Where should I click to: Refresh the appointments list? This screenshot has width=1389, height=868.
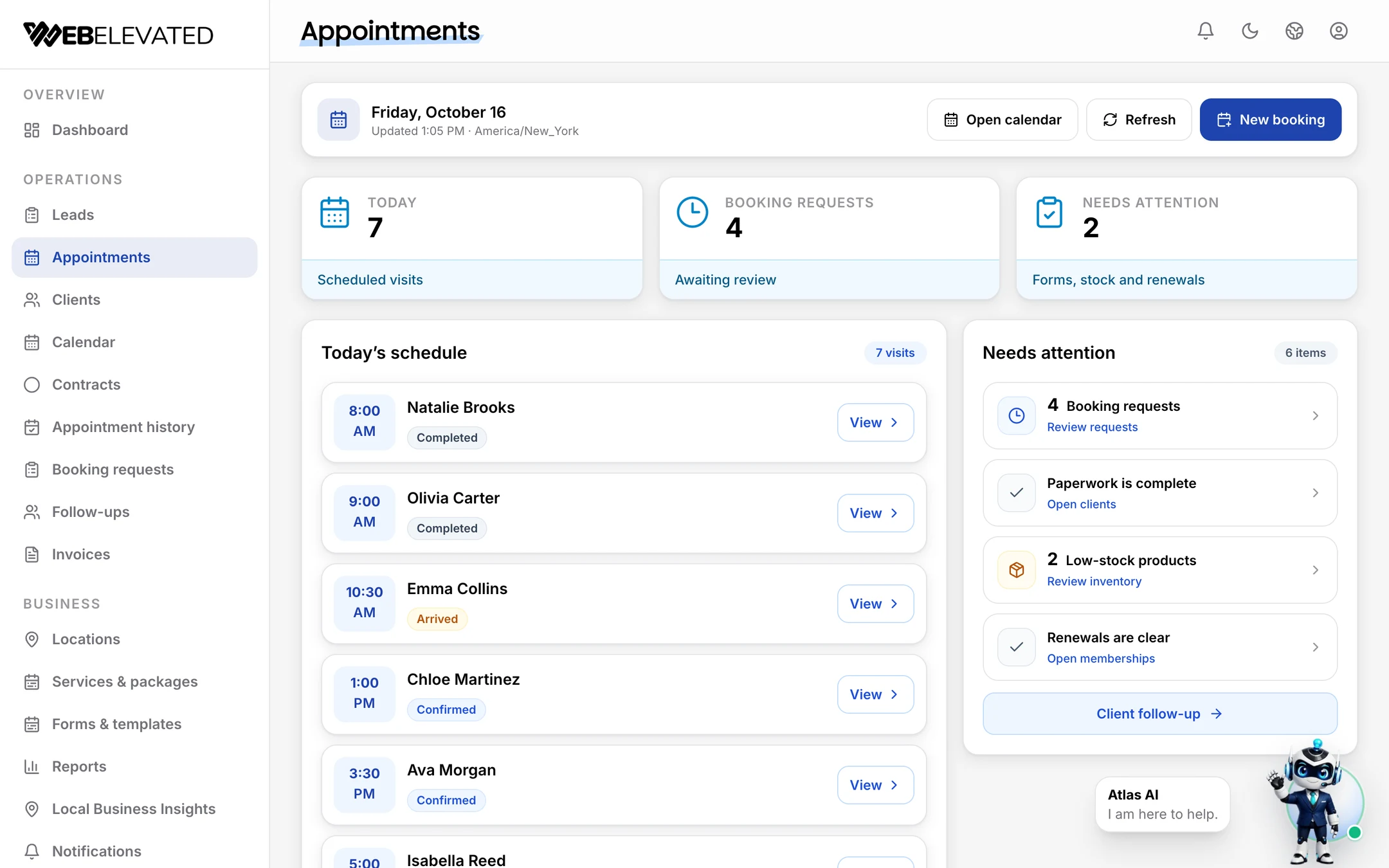pyautogui.click(x=1139, y=120)
